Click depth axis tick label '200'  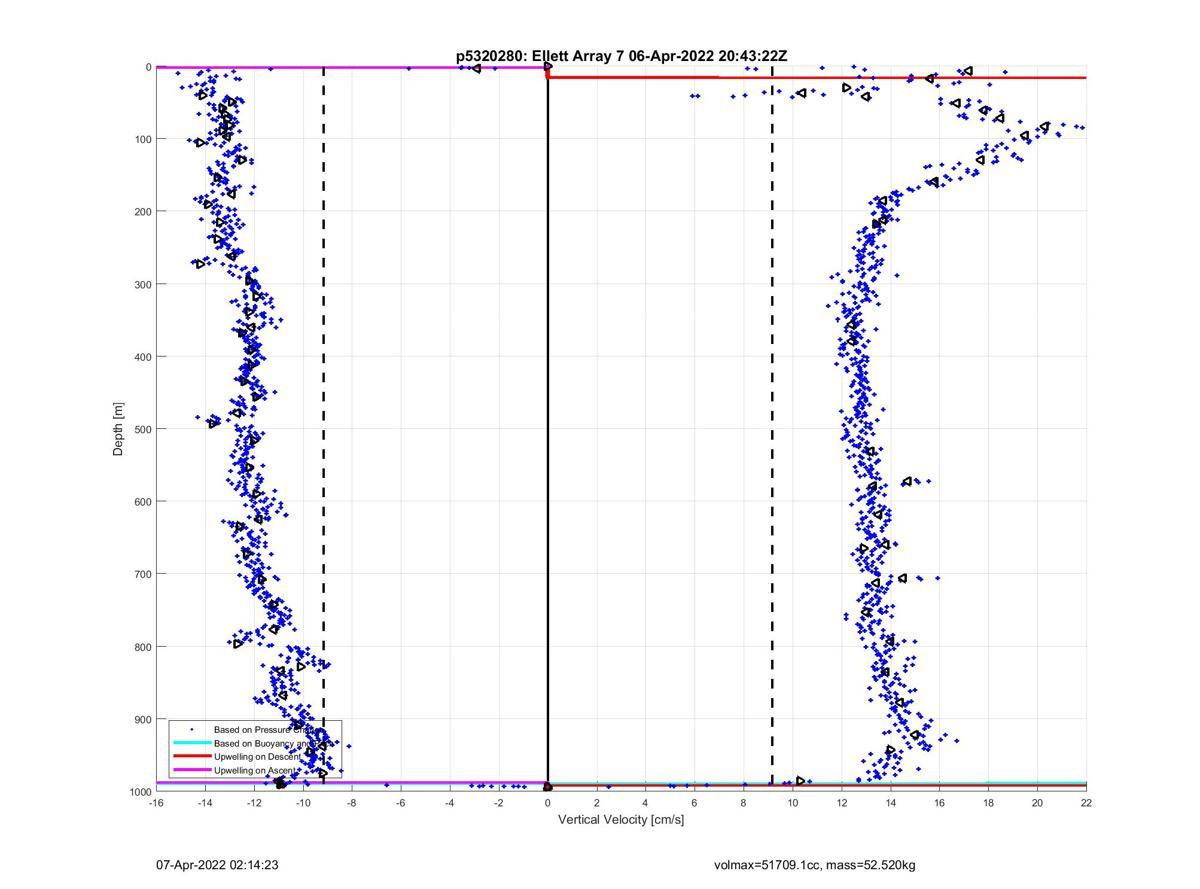pos(142,212)
